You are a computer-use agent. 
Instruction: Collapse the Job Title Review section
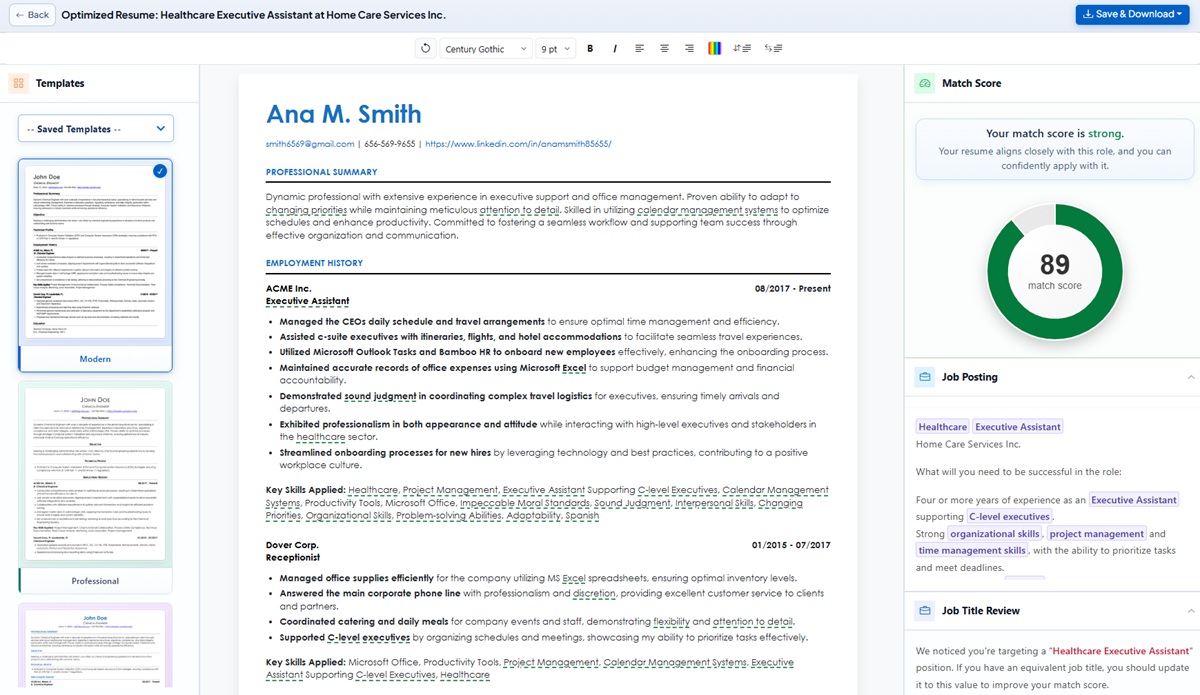pyautogui.click(x=1190, y=610)
